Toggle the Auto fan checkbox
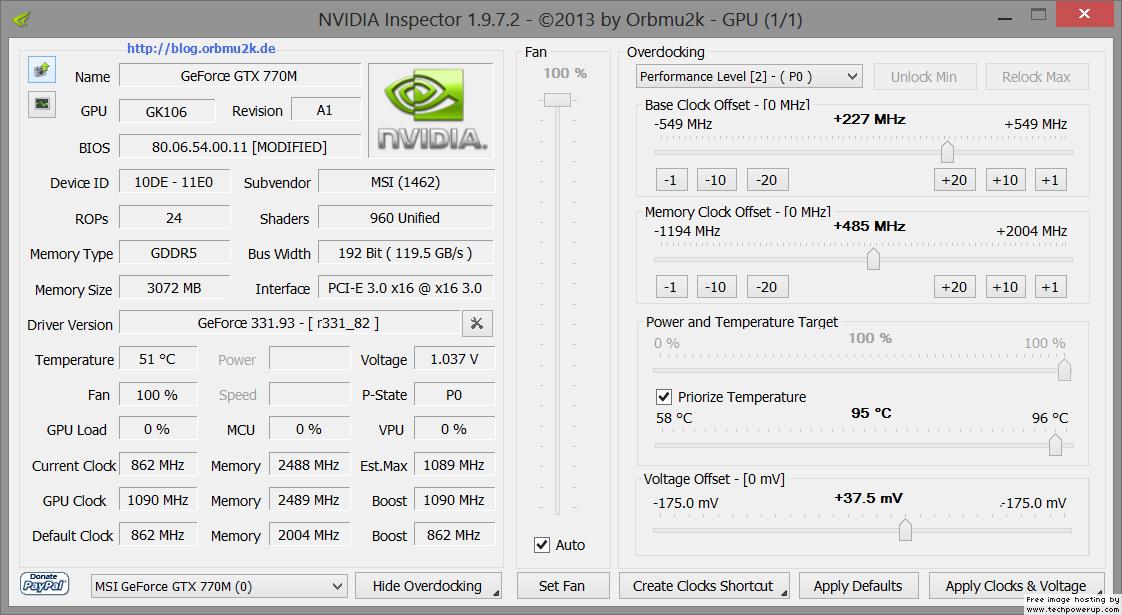 tap(542, 545)
